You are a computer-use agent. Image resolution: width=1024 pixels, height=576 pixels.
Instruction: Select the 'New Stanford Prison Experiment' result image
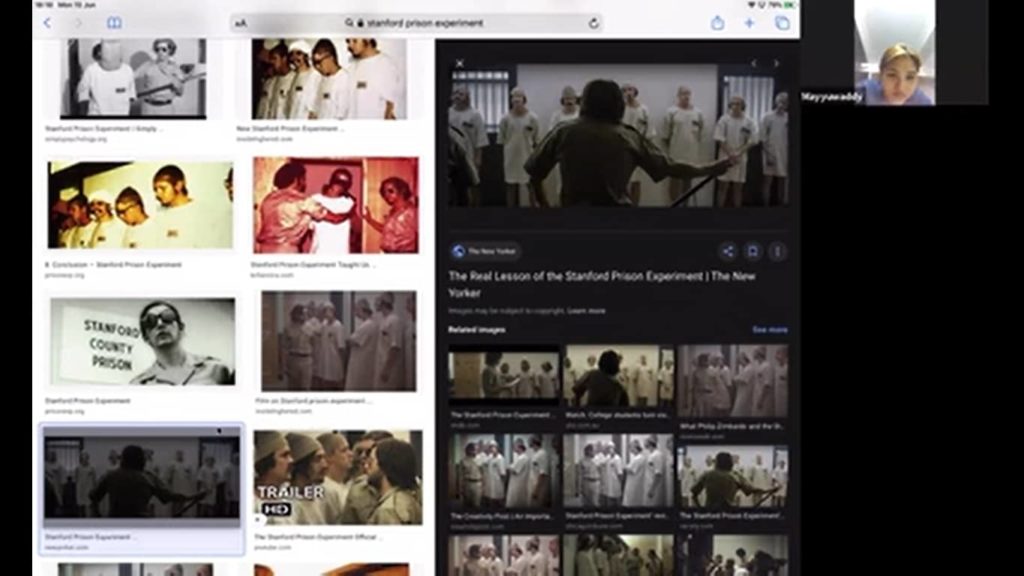[x=329, y=78]
